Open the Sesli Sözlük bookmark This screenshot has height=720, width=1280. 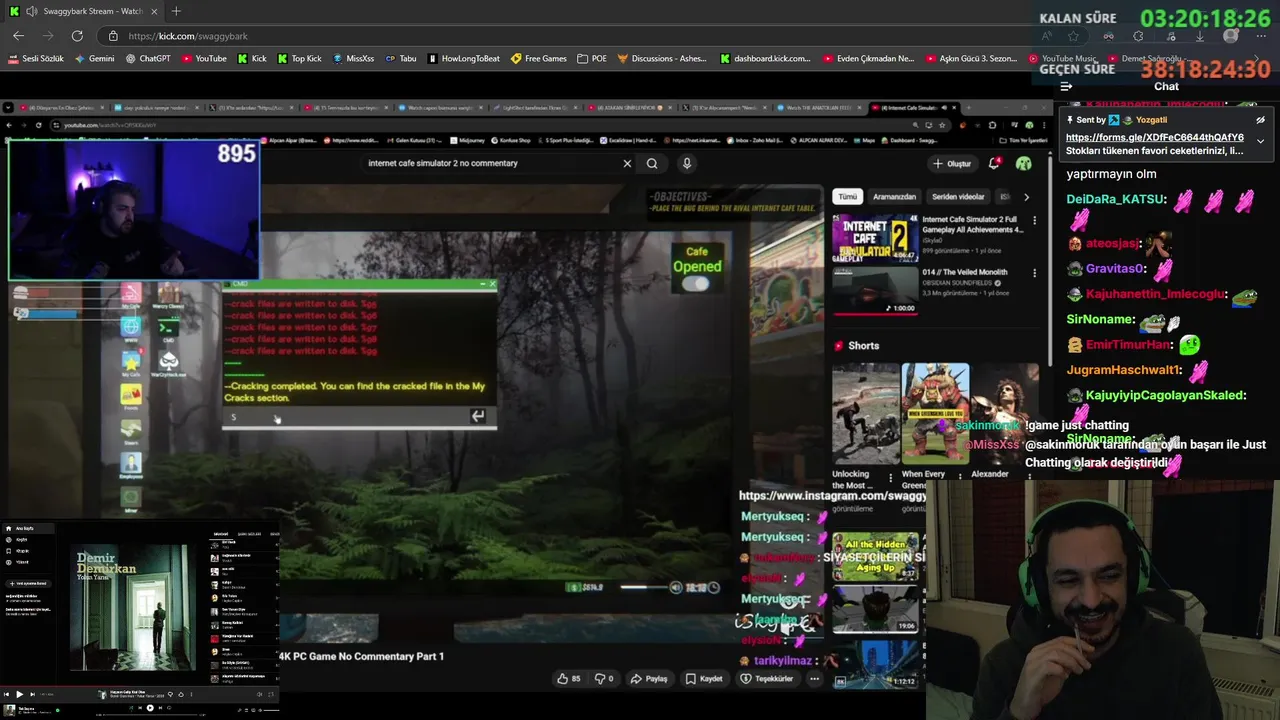coord(36,59)
